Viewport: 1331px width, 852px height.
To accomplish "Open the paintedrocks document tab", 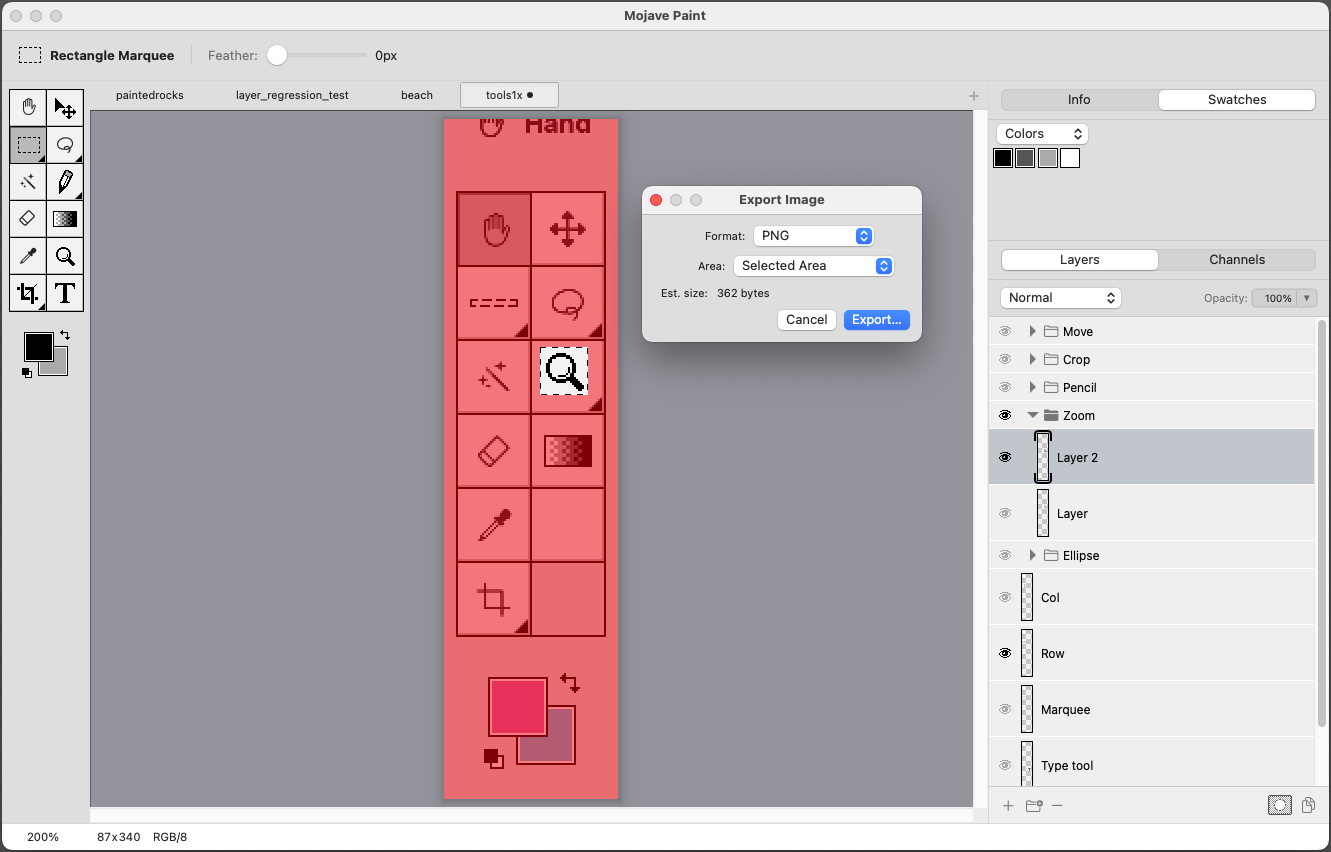I will click(150, 95).
